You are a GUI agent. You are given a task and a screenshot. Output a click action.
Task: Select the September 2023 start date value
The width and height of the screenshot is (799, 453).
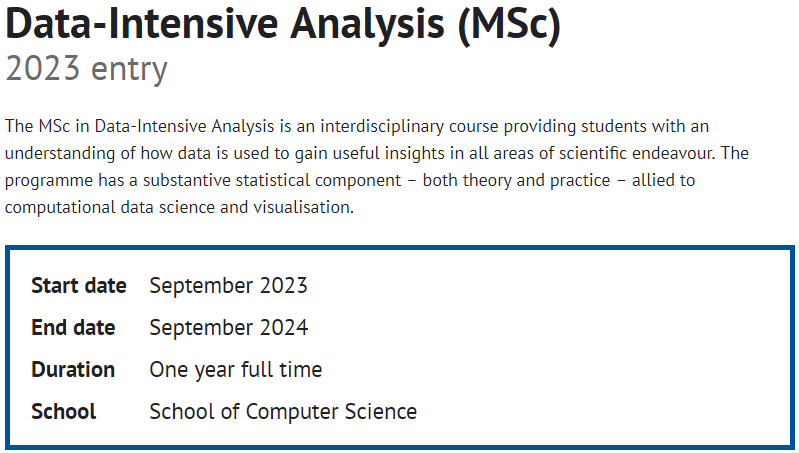click(228, 285)
